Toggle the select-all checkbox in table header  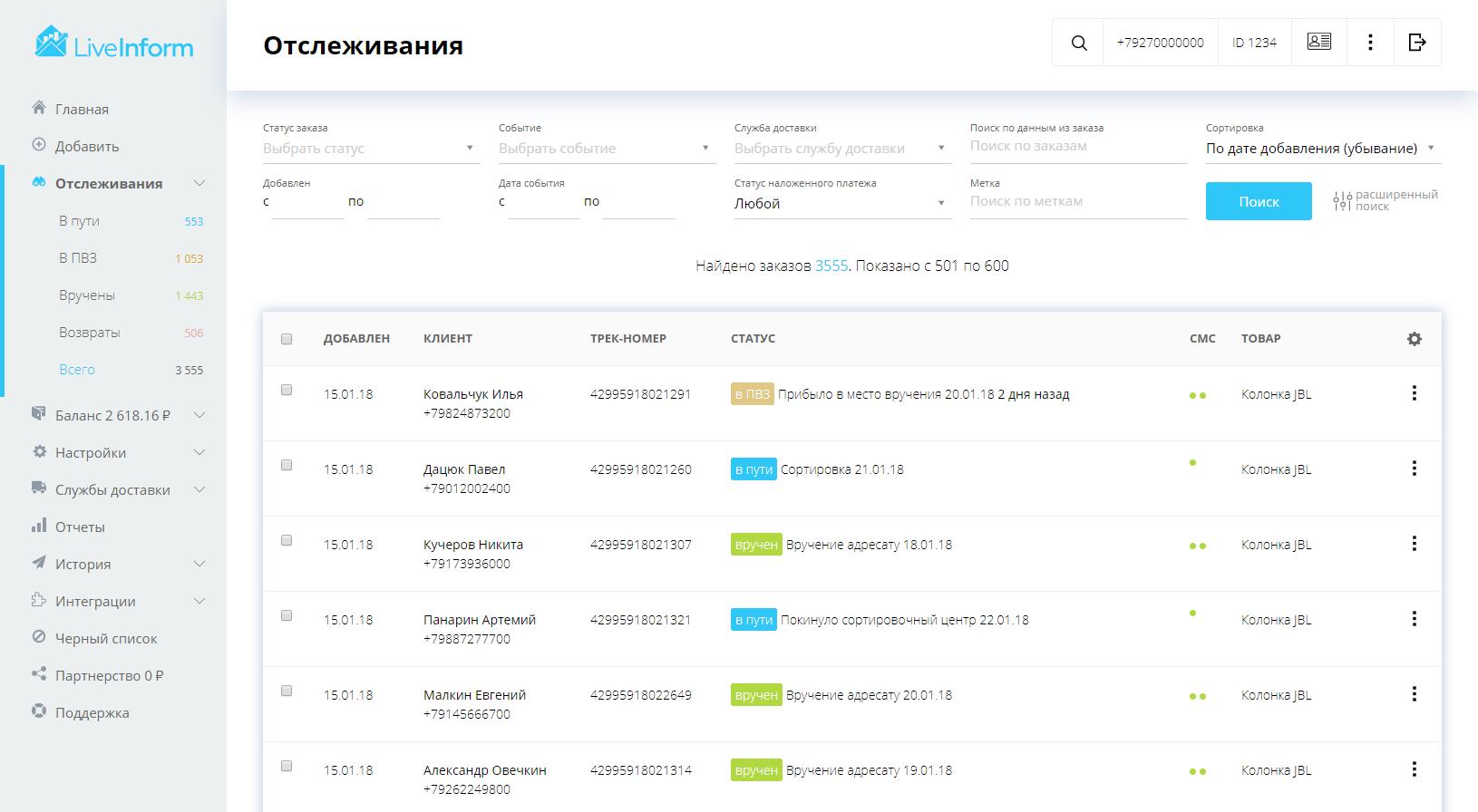(287, 339)
